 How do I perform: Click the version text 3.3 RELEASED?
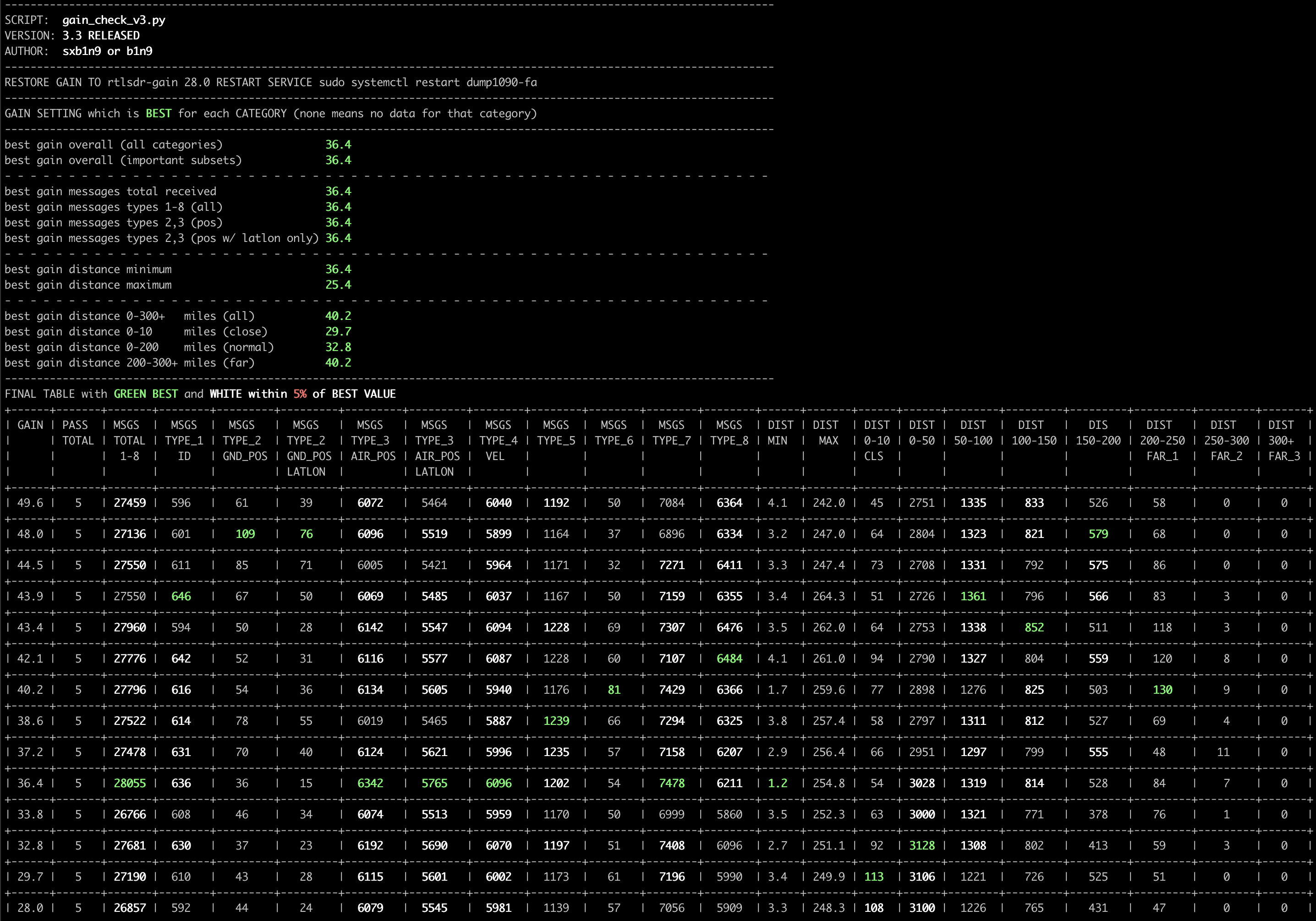click(x=100, y=36)
